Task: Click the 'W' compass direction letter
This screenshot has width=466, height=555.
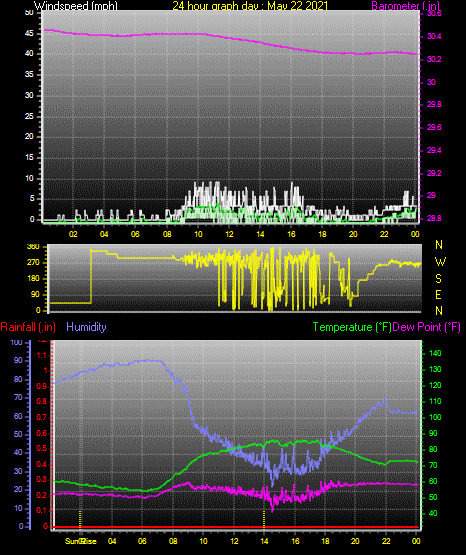Action: click(440, 262)
